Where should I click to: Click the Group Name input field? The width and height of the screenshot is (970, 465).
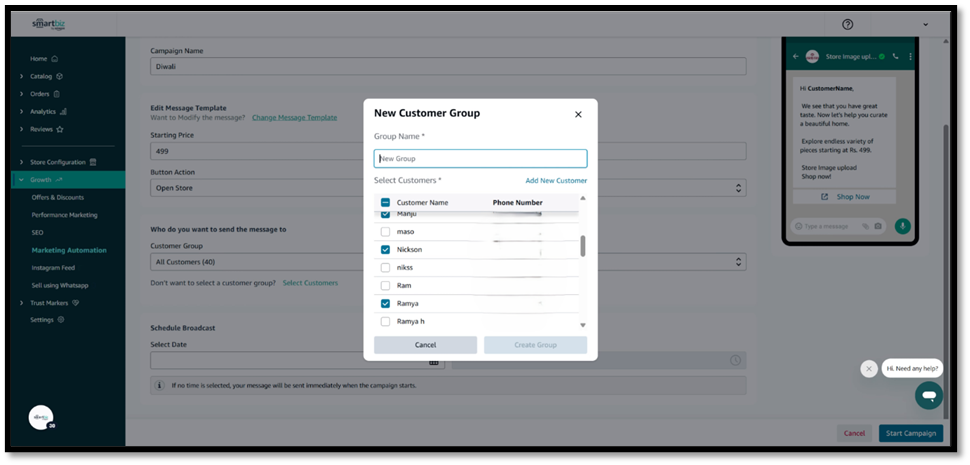point(480,158)
